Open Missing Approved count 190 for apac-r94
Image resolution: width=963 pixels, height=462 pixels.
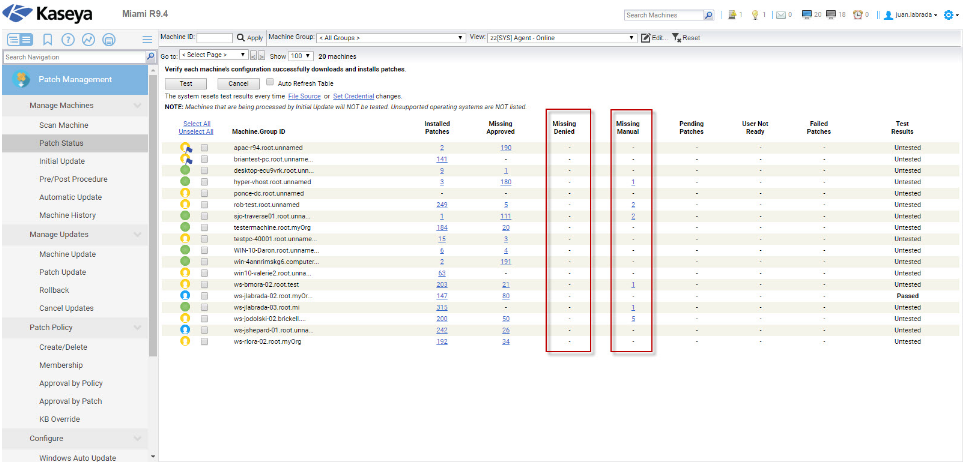pos(505,148)
